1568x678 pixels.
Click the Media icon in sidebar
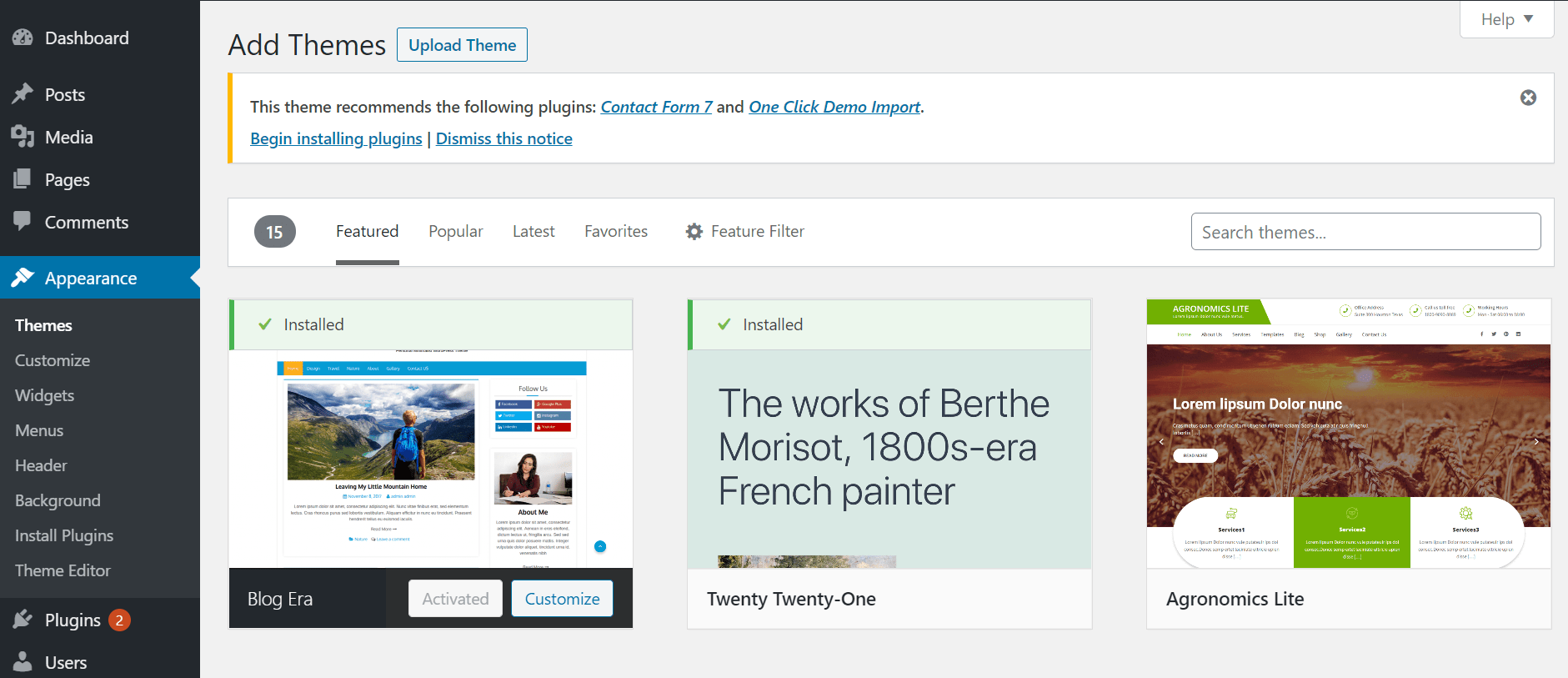(x=23, y=137)
